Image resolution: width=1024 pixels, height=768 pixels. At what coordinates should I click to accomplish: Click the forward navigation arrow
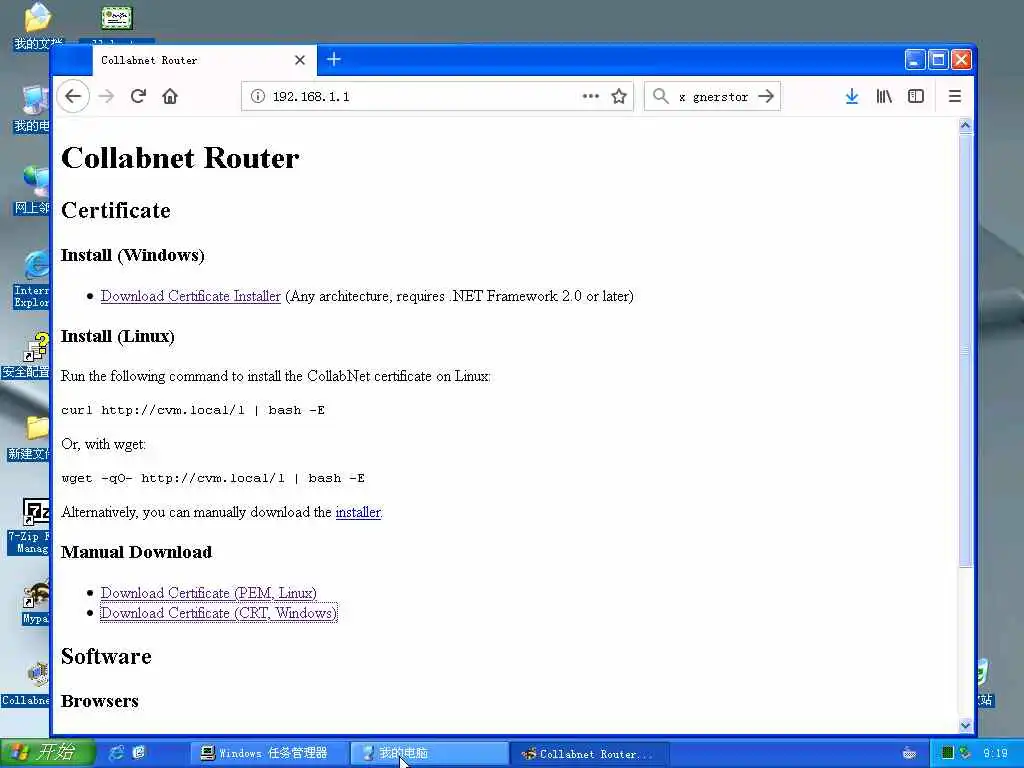coord(106,97)
